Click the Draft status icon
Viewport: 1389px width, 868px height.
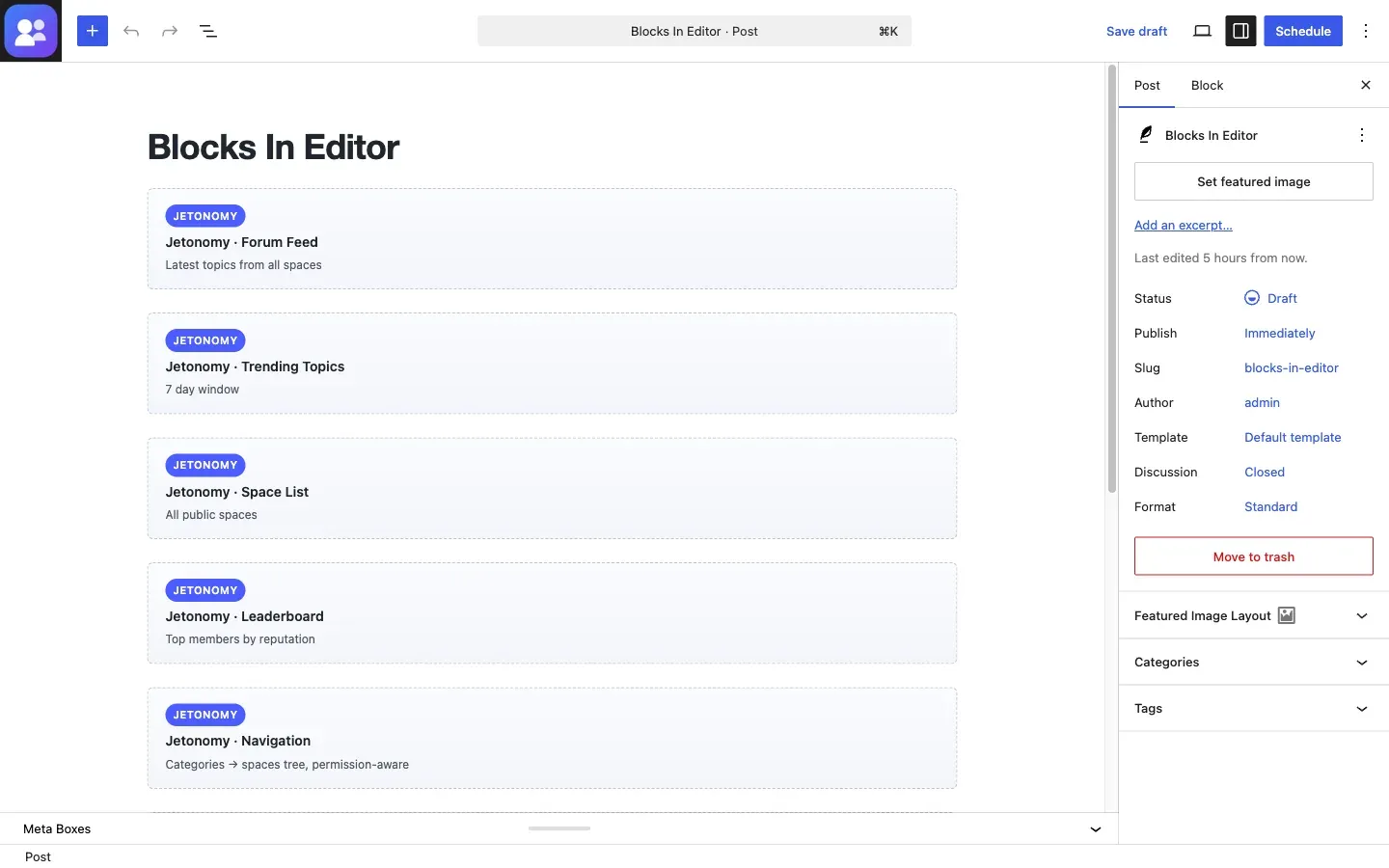(x=1252, y=298)
